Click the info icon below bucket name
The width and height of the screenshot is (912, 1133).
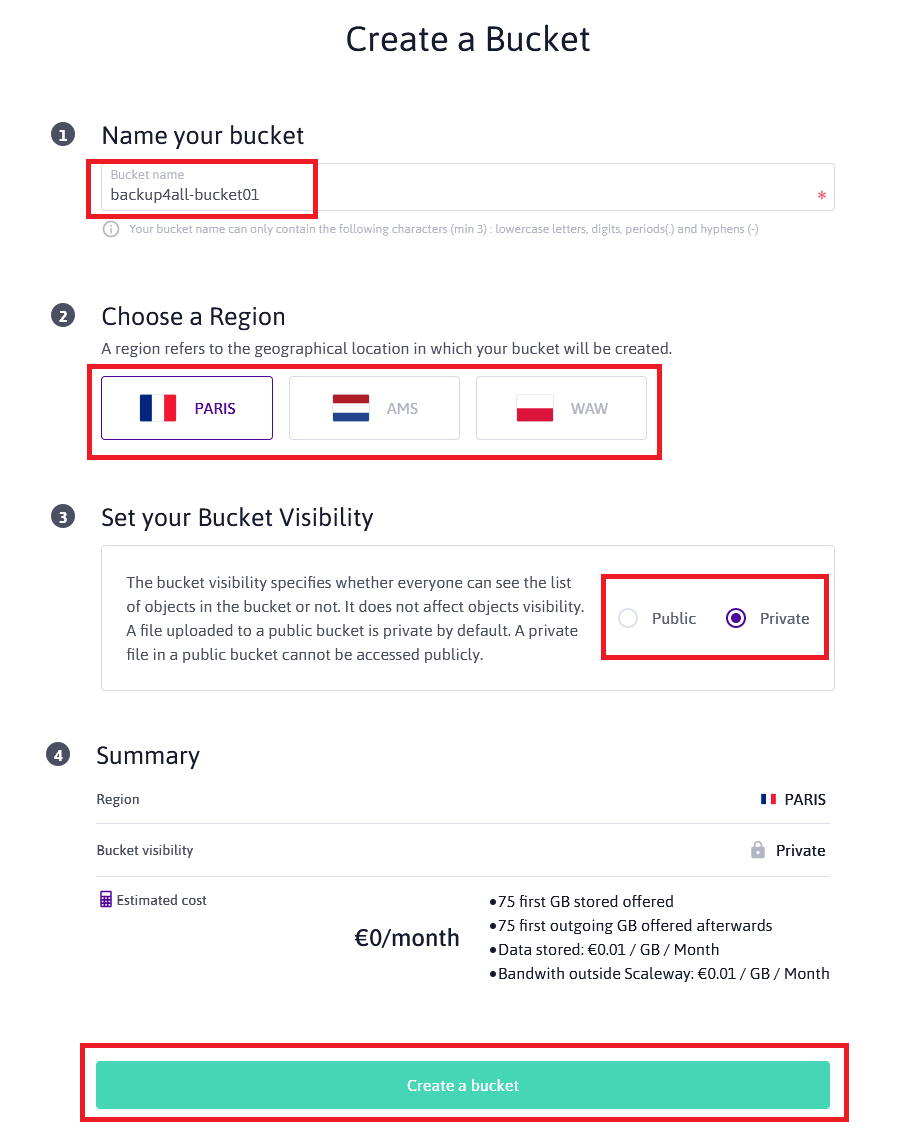(x=111, y=229)
